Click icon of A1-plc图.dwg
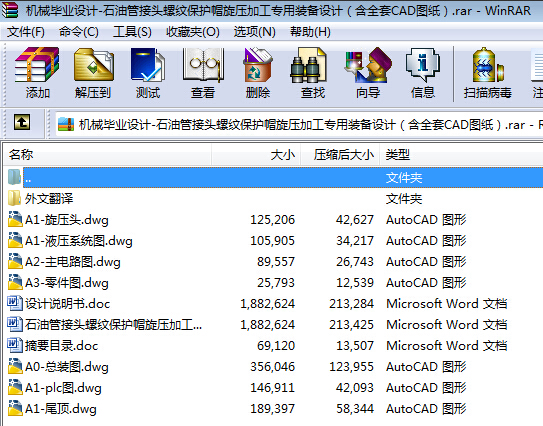 coord(15,387)
